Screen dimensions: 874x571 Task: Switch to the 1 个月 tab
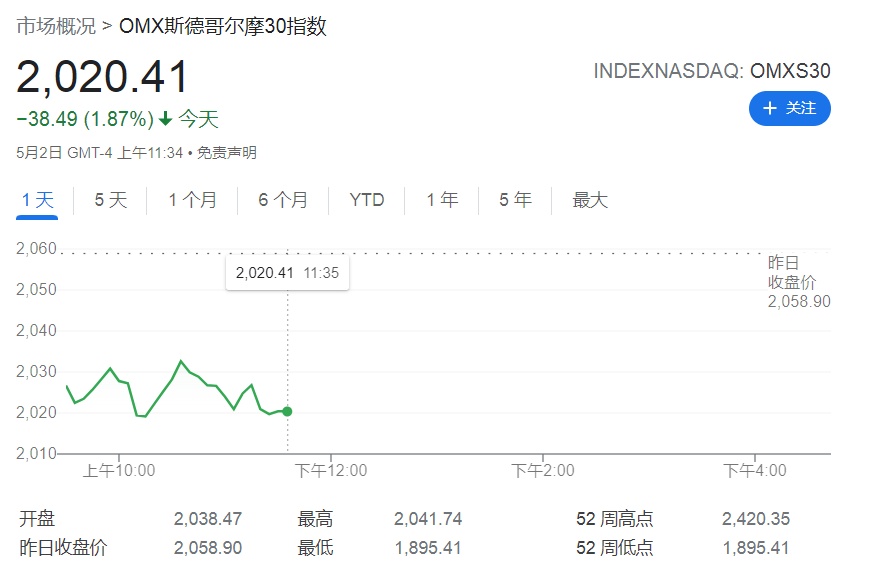(192, 200)
